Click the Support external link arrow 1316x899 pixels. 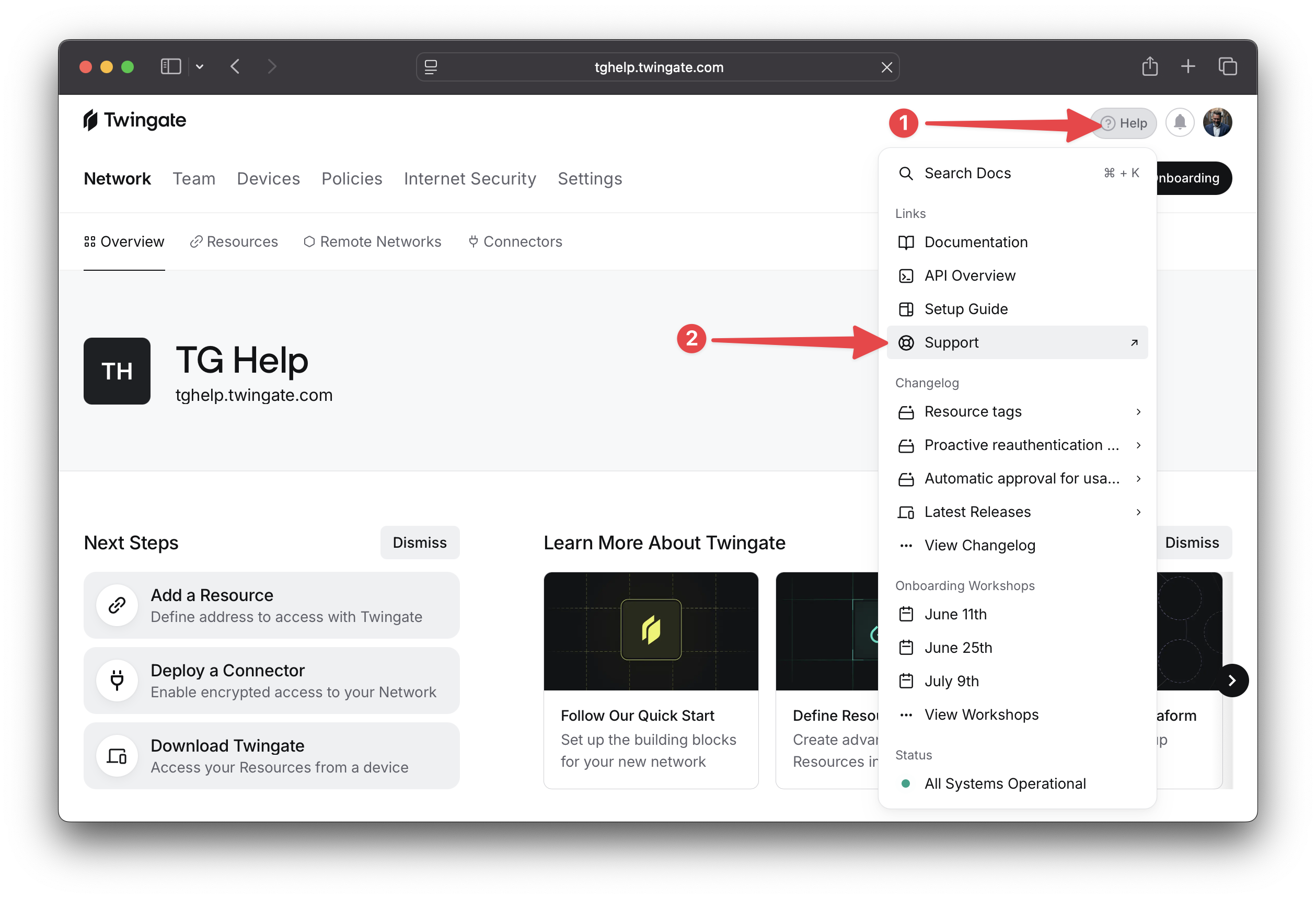[1134, 343]
